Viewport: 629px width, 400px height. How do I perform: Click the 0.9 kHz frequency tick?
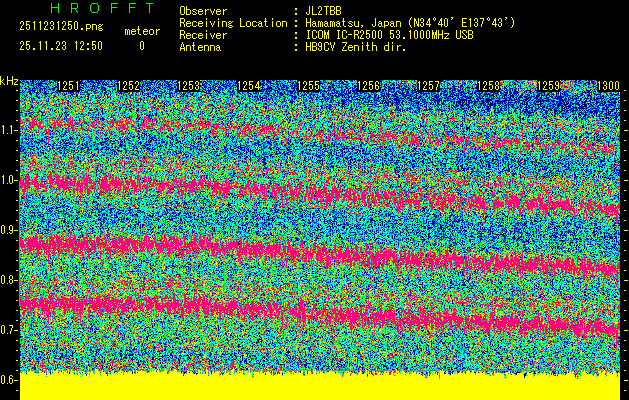[9, 230]
